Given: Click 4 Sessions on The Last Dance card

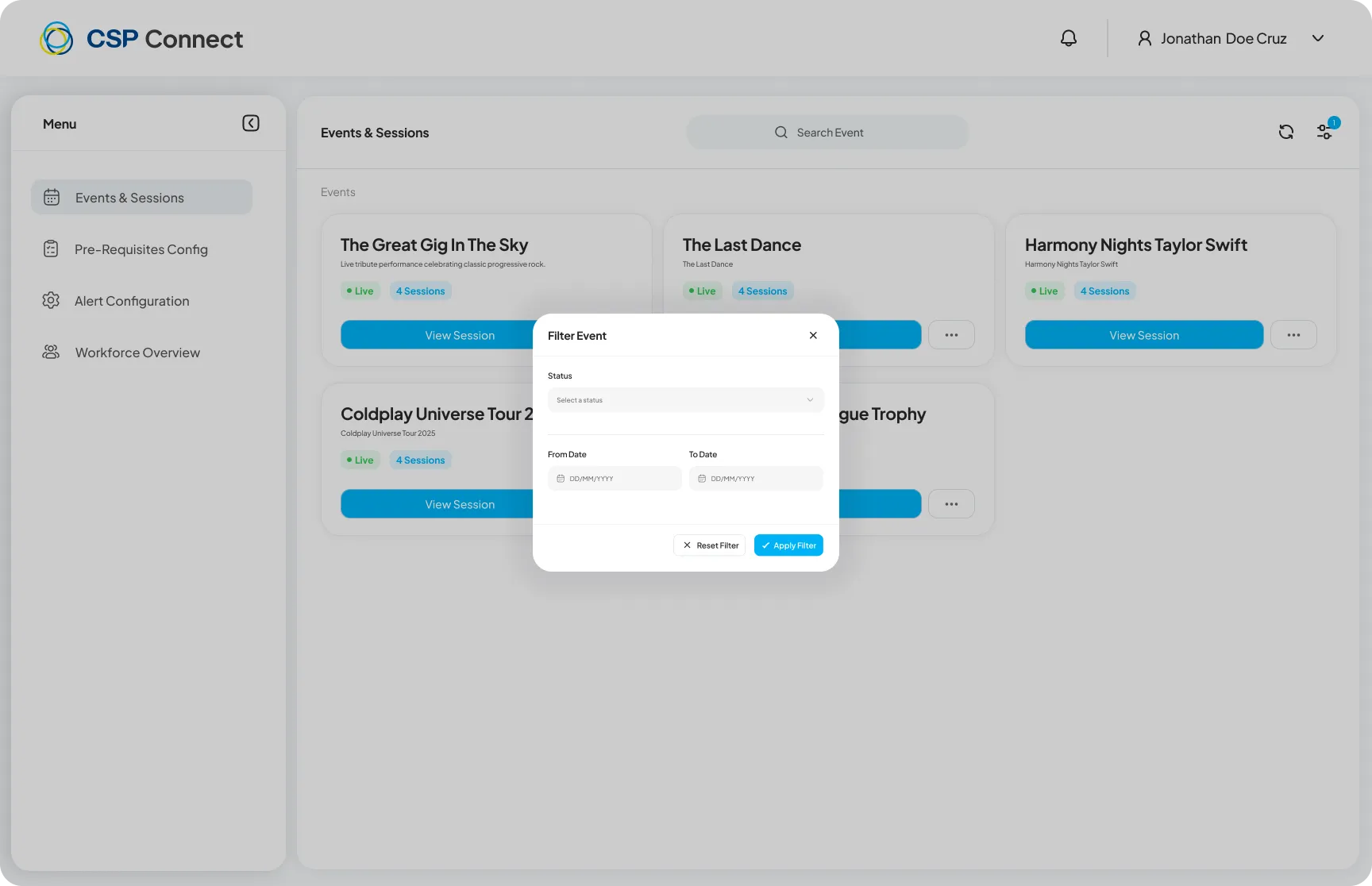Looking at the screenshot, I should pyautogui.click(x=763, y=291).
